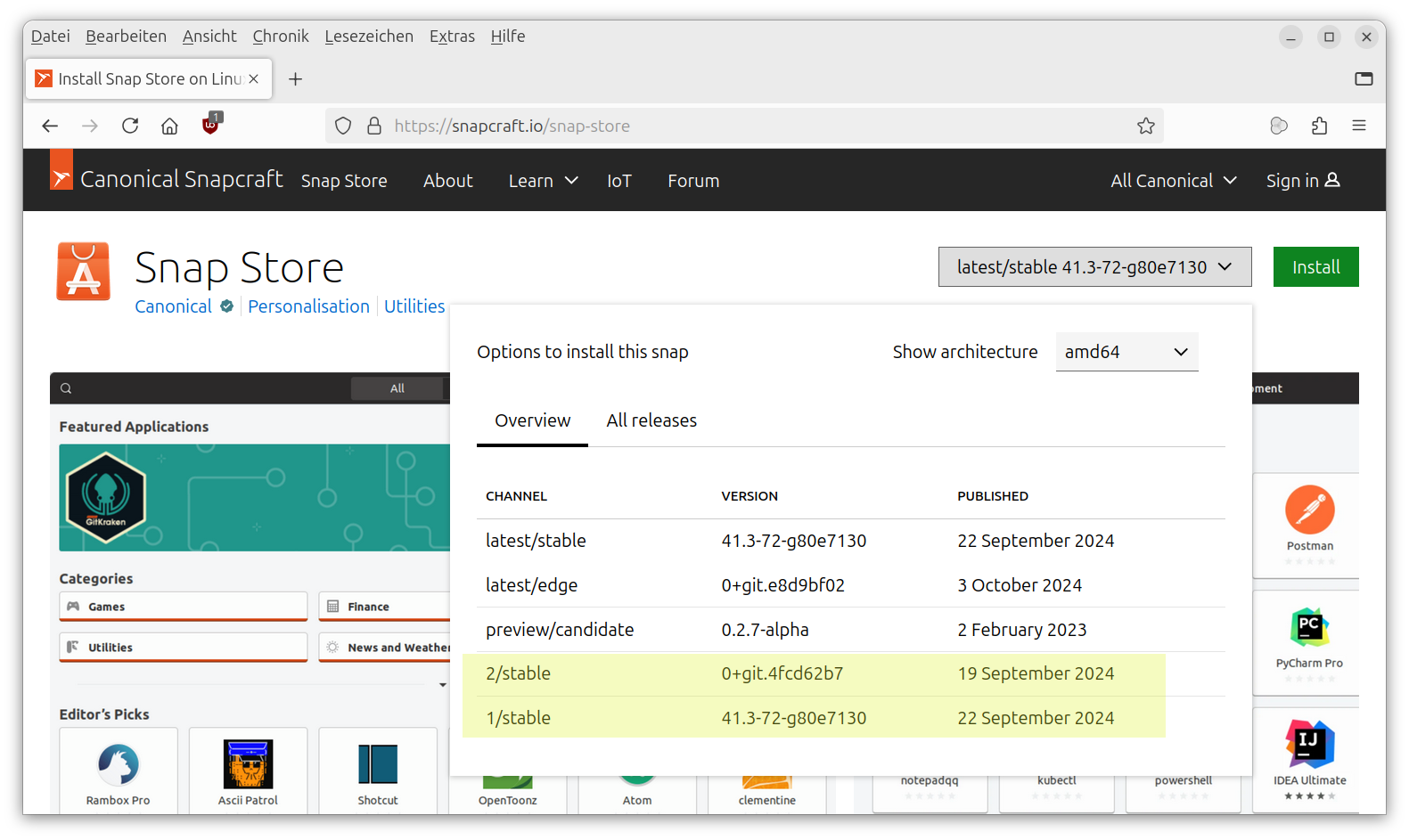Click the Games category button
The height and width of the screenshot is (840, 1409).
183,607
